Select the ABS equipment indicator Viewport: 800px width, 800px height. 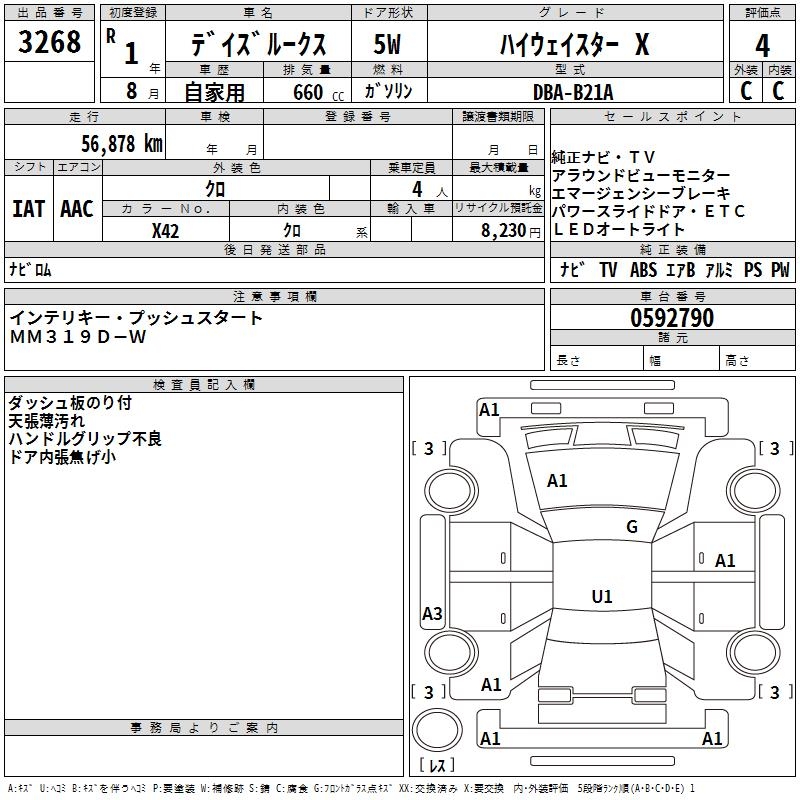tap(643, 270)
